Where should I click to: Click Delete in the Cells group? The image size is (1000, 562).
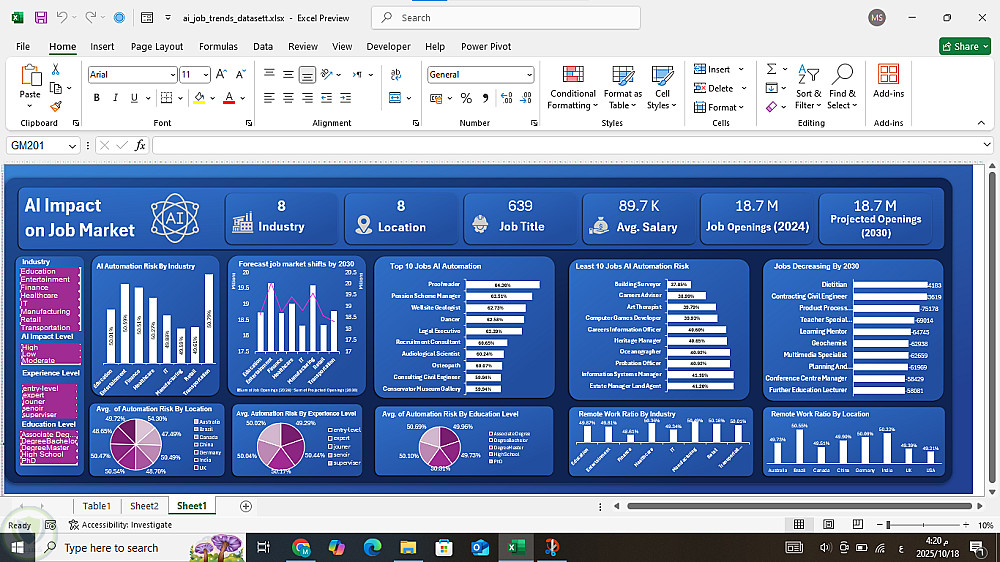click(720, 88)
